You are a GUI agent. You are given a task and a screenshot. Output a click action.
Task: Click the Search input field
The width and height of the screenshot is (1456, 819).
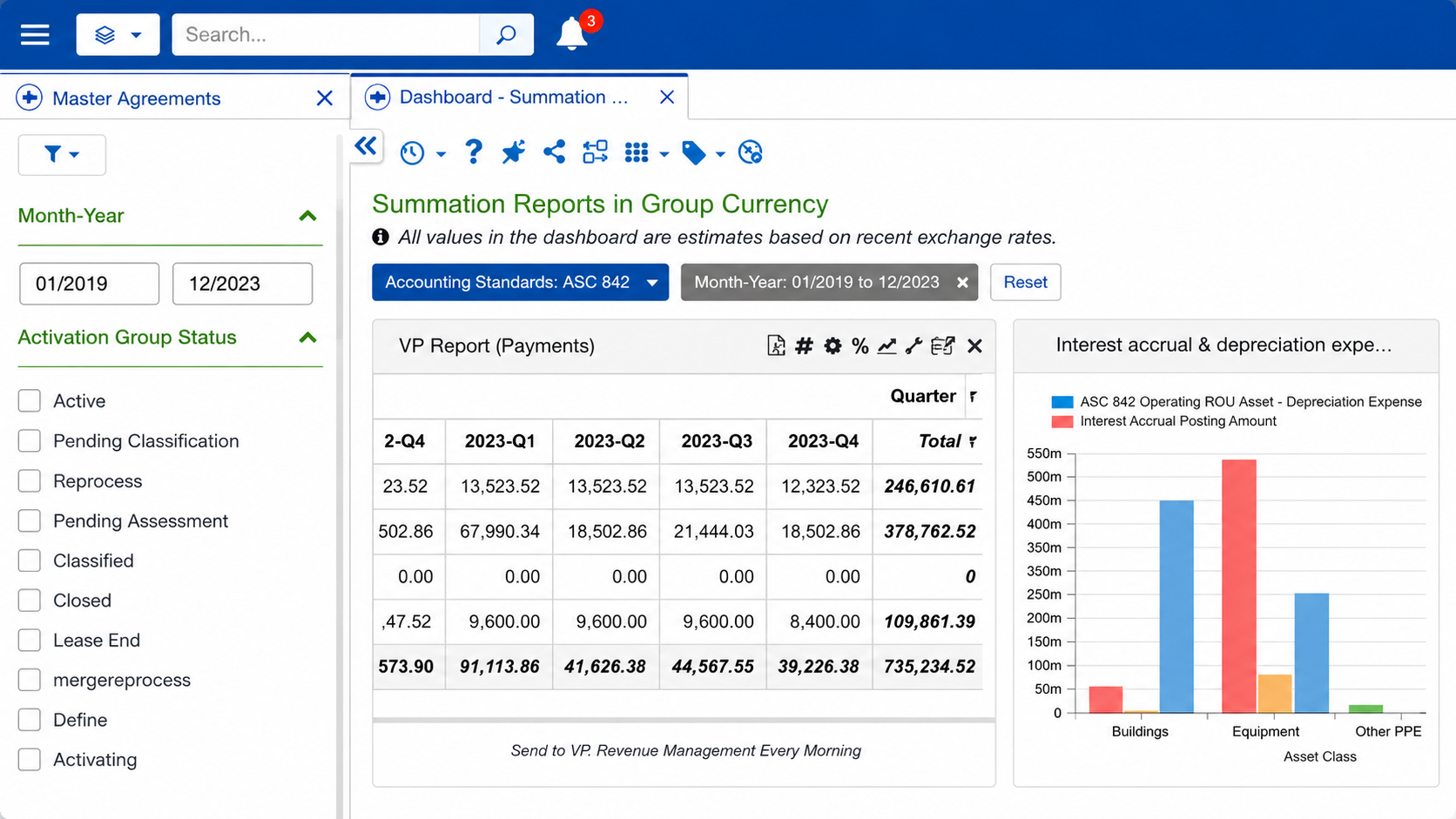(326, 35)
